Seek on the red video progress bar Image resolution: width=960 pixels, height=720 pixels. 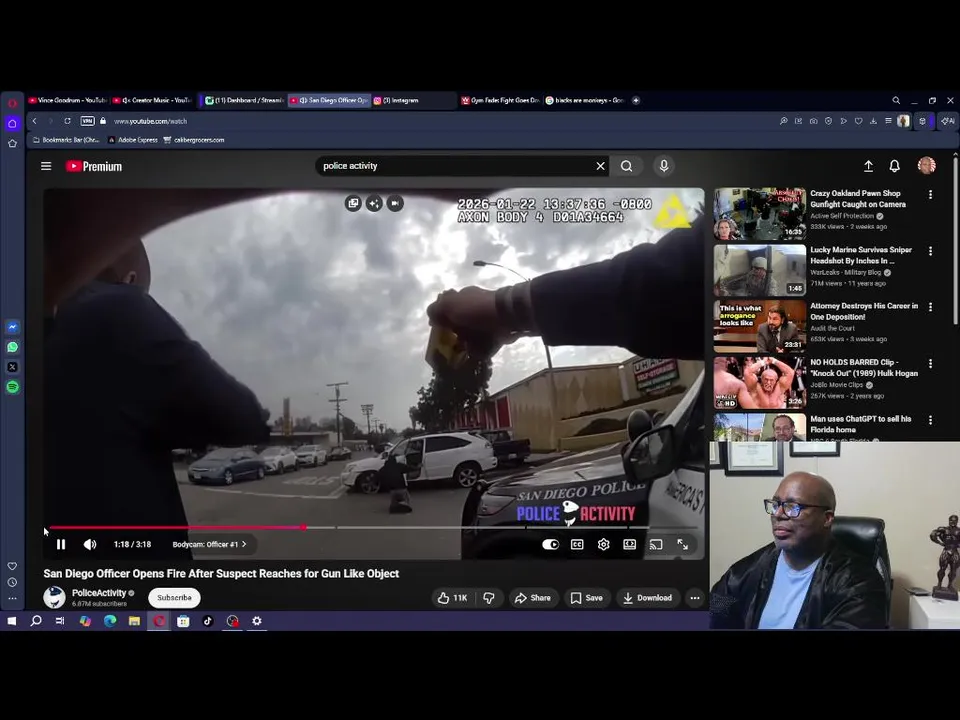pyautogui.click(x=176, y=527)
